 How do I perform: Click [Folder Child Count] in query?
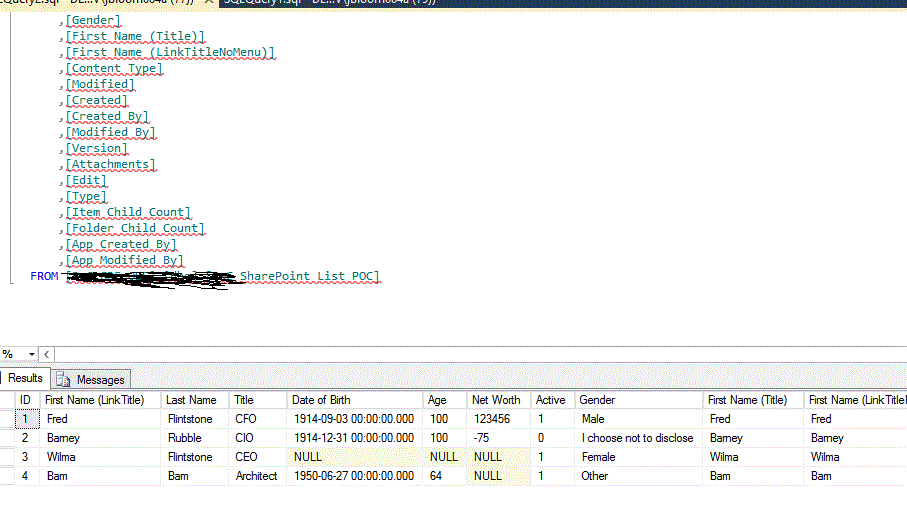pos(135,229)
